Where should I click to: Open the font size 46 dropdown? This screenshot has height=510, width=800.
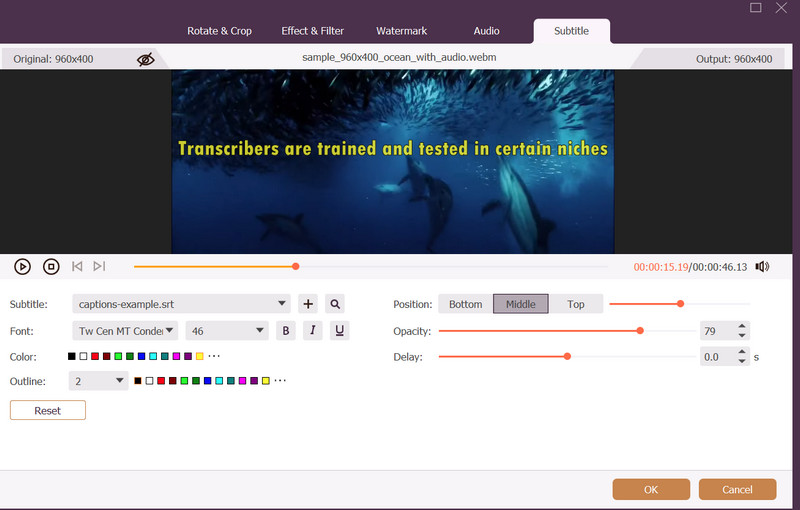coord(226,330)
